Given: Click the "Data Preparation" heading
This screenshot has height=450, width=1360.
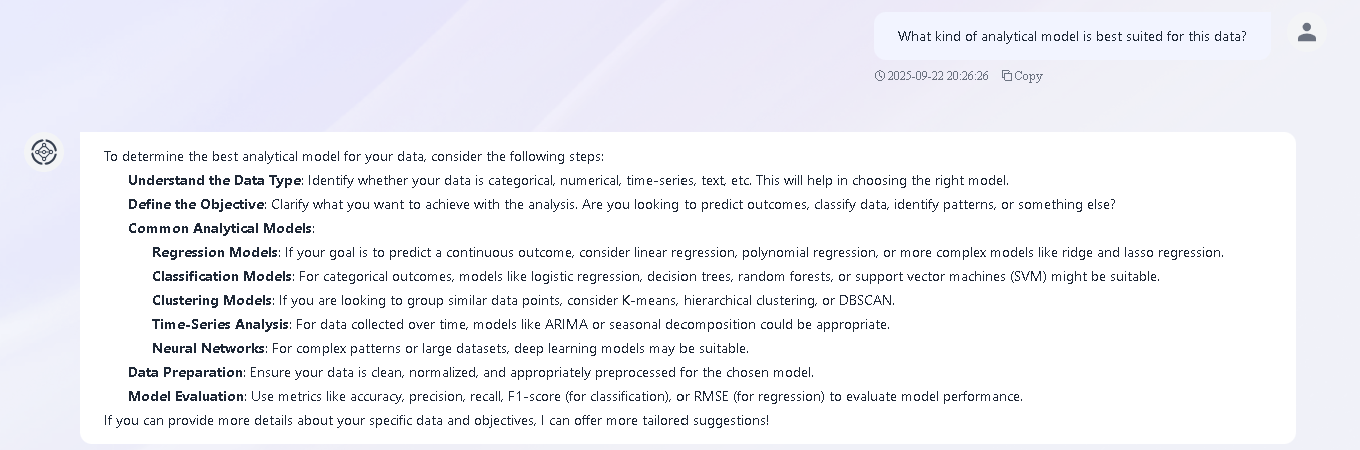Looking at the screenshot, I should click(186, 373).
